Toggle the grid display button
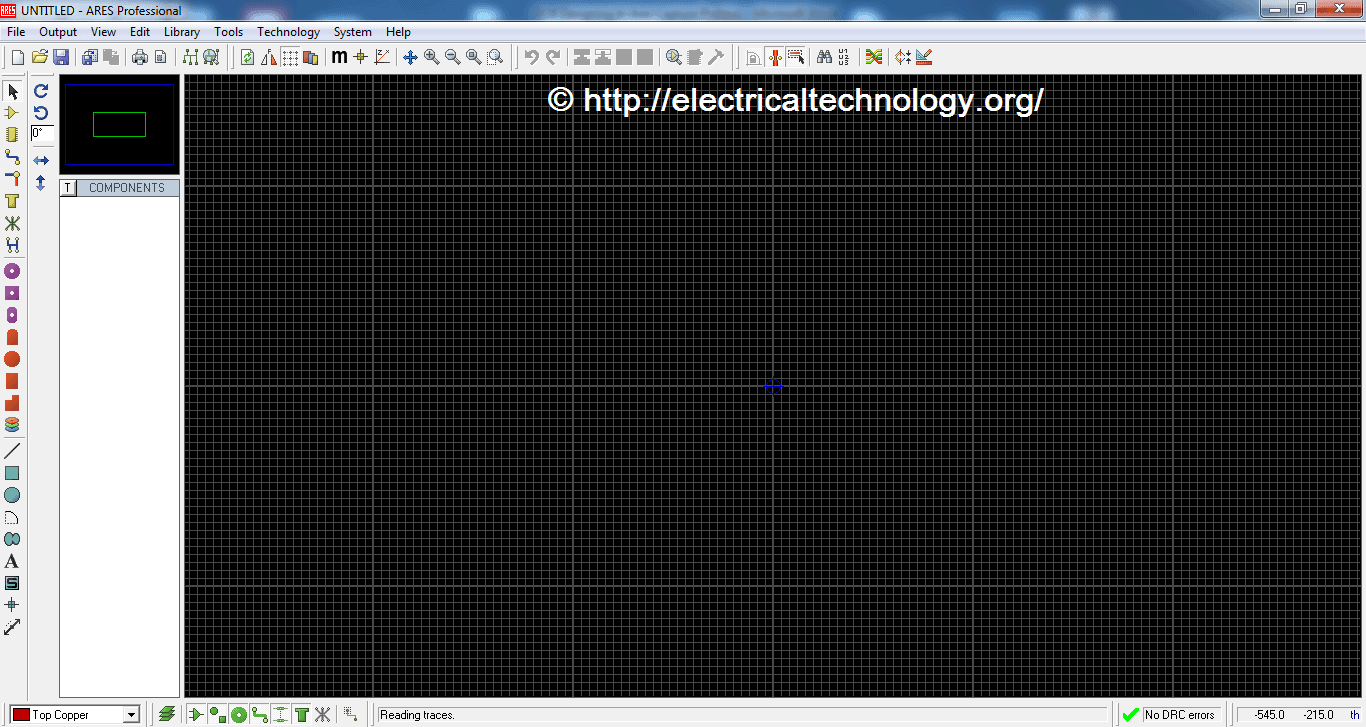This screenshot has height=727, width=1366. (x=290, y=57)
